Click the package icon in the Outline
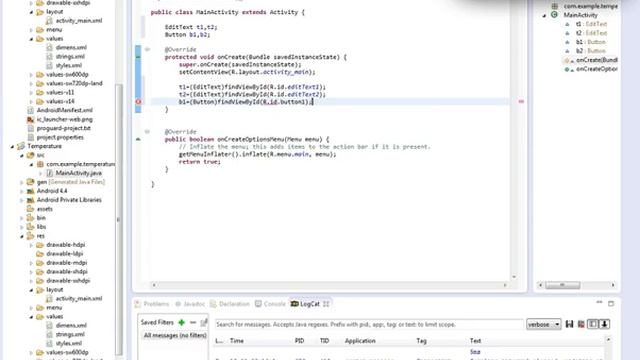 pos(554,6)
